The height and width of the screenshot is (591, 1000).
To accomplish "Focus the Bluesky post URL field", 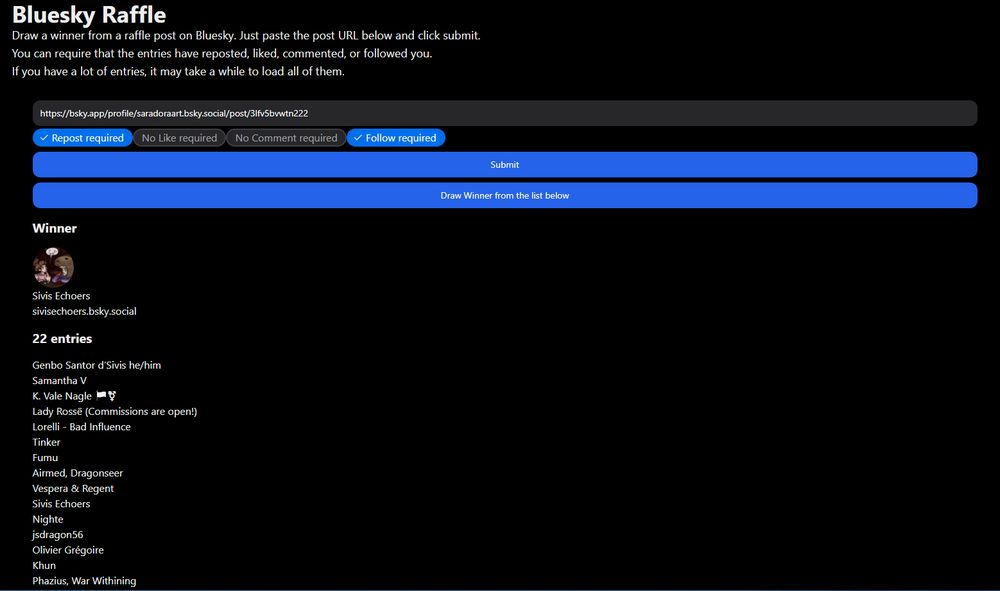I will 504,113.
